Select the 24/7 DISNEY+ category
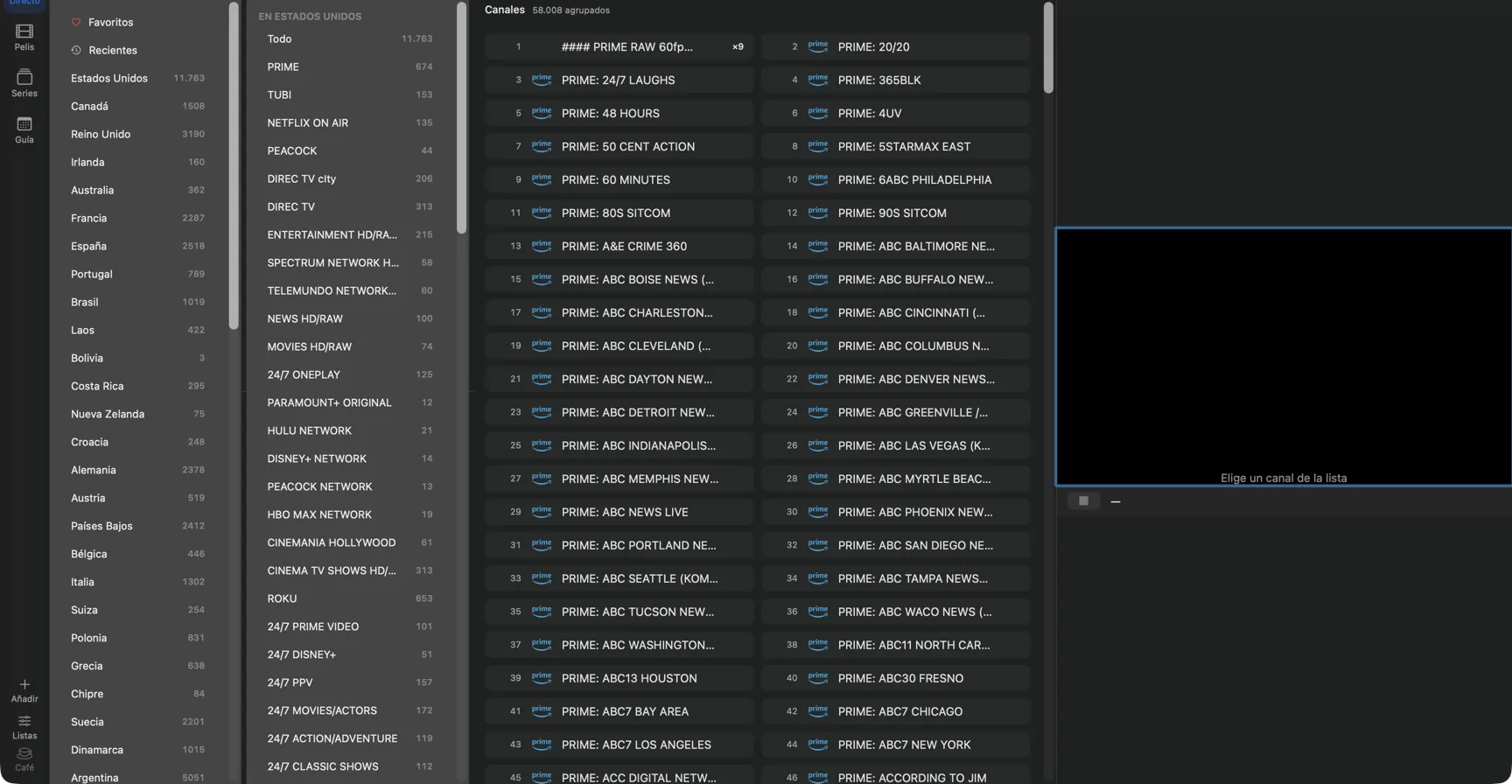The image size is (1512, 784). tap(350, 654)
